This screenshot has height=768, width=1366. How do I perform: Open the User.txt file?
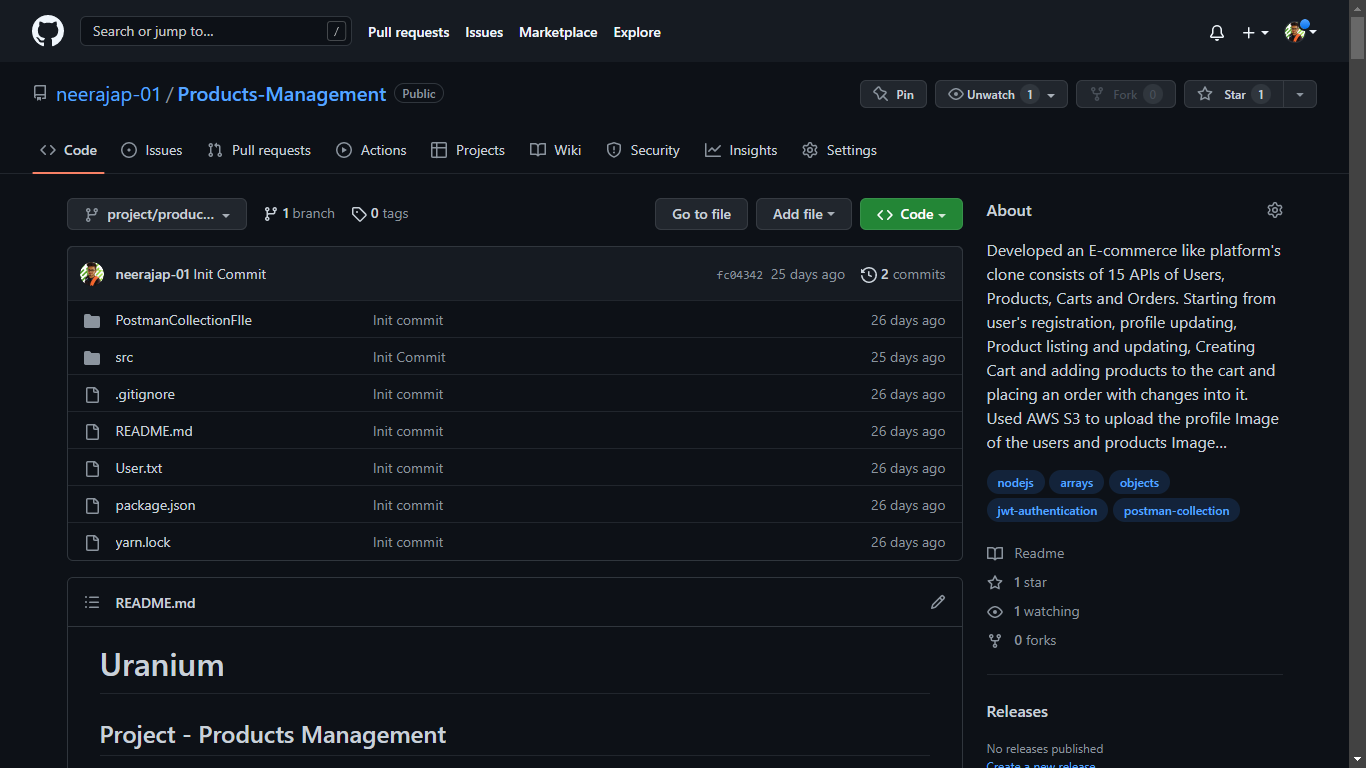click(139, 468)
